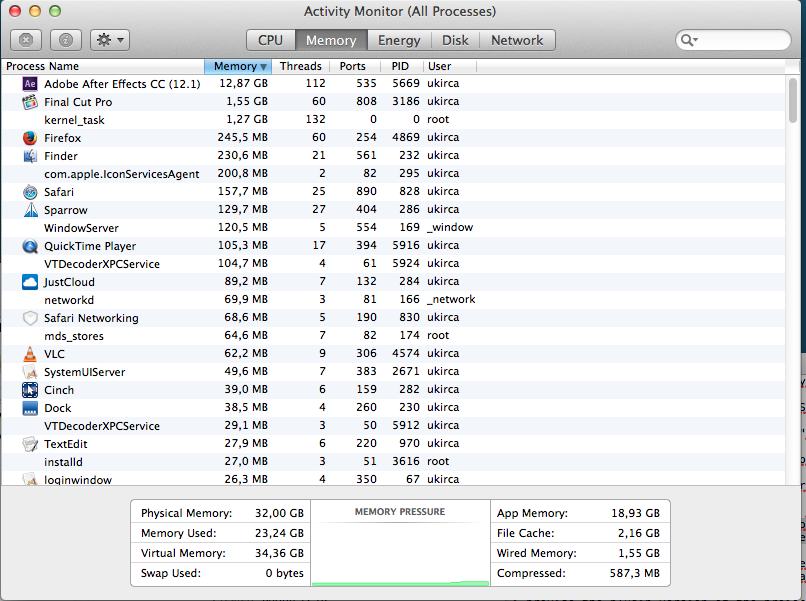Select the kernel_task process row
Screen dimensions: 806x601
tap(393, 120)
